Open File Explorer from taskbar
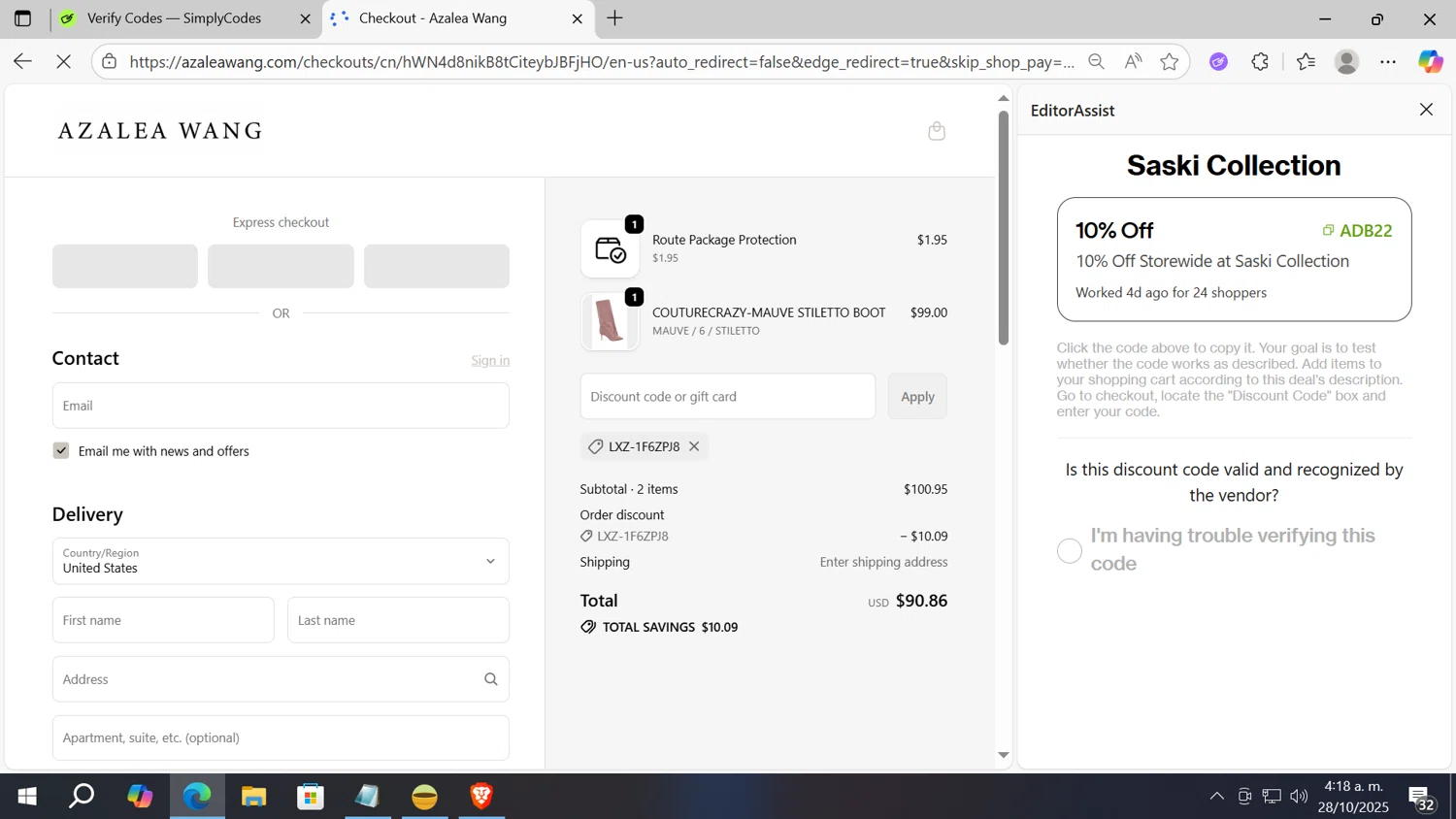 pyautogui.click(x=254, y=797)
